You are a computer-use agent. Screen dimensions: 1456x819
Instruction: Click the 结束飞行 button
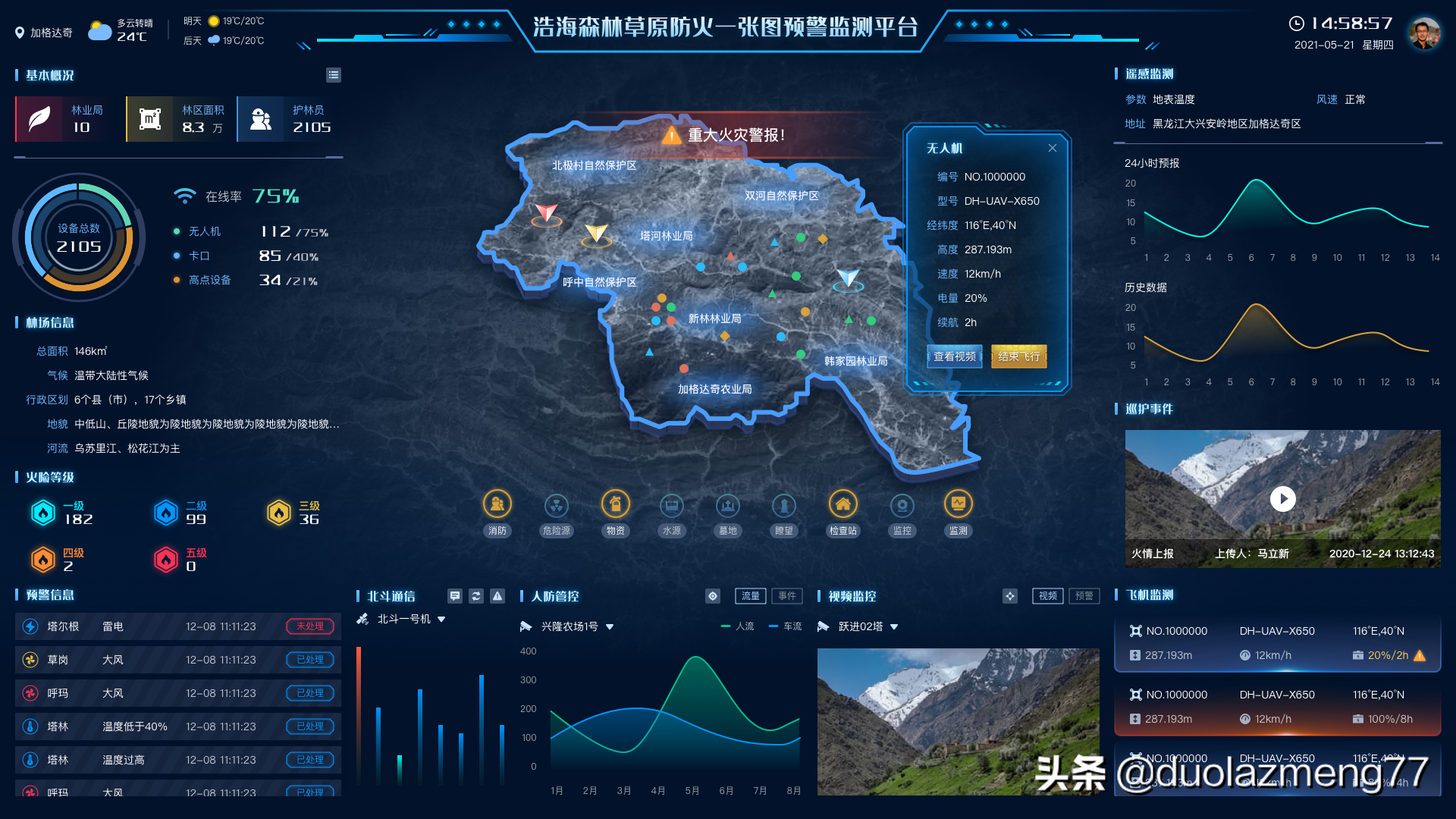[x=1018, y=356]
